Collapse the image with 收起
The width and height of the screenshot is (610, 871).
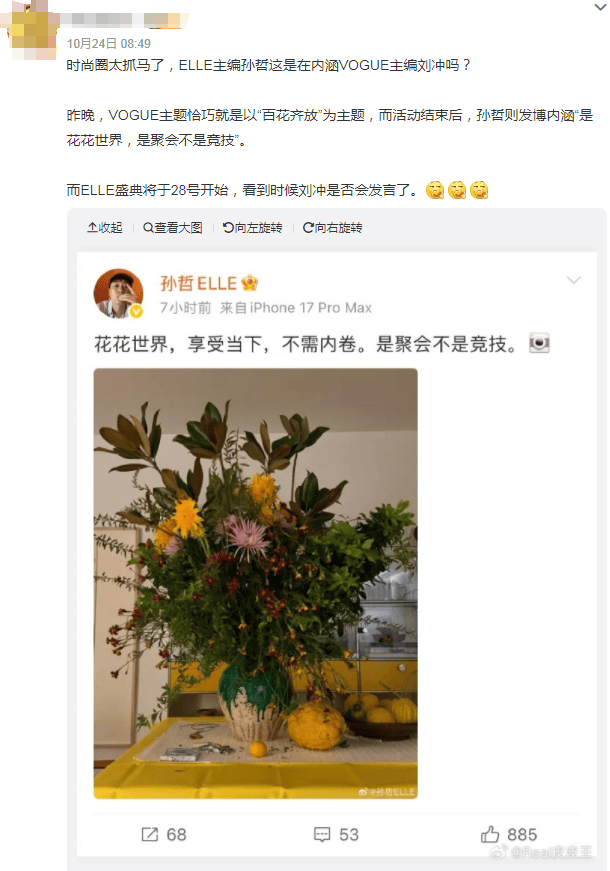104,227
